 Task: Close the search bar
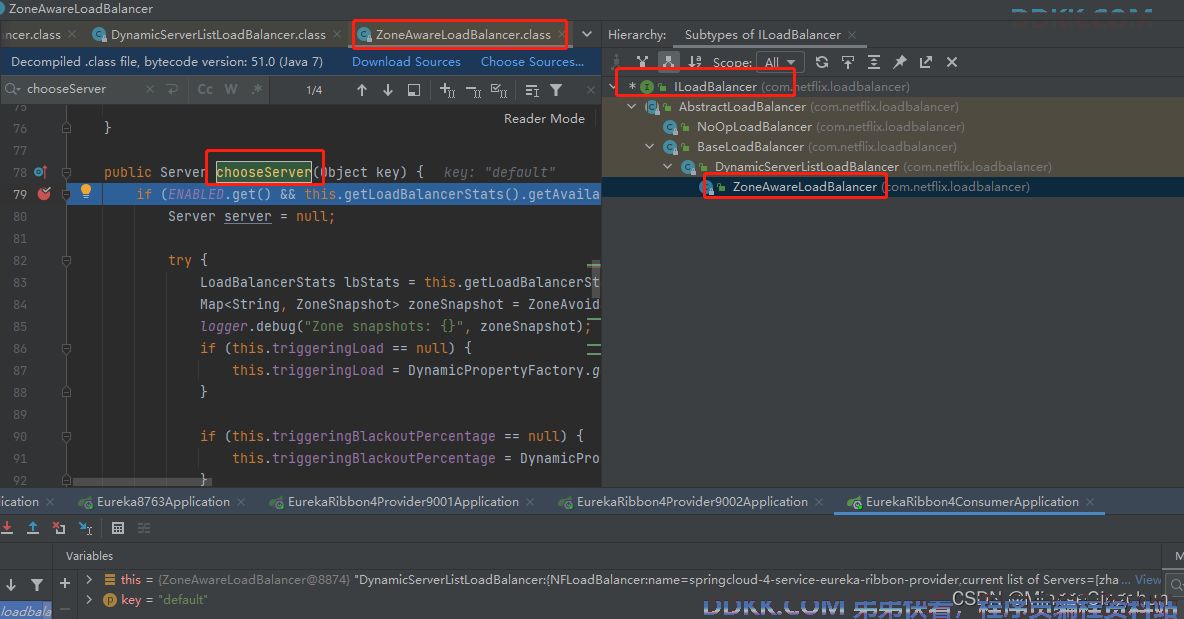tap(590, 90)
